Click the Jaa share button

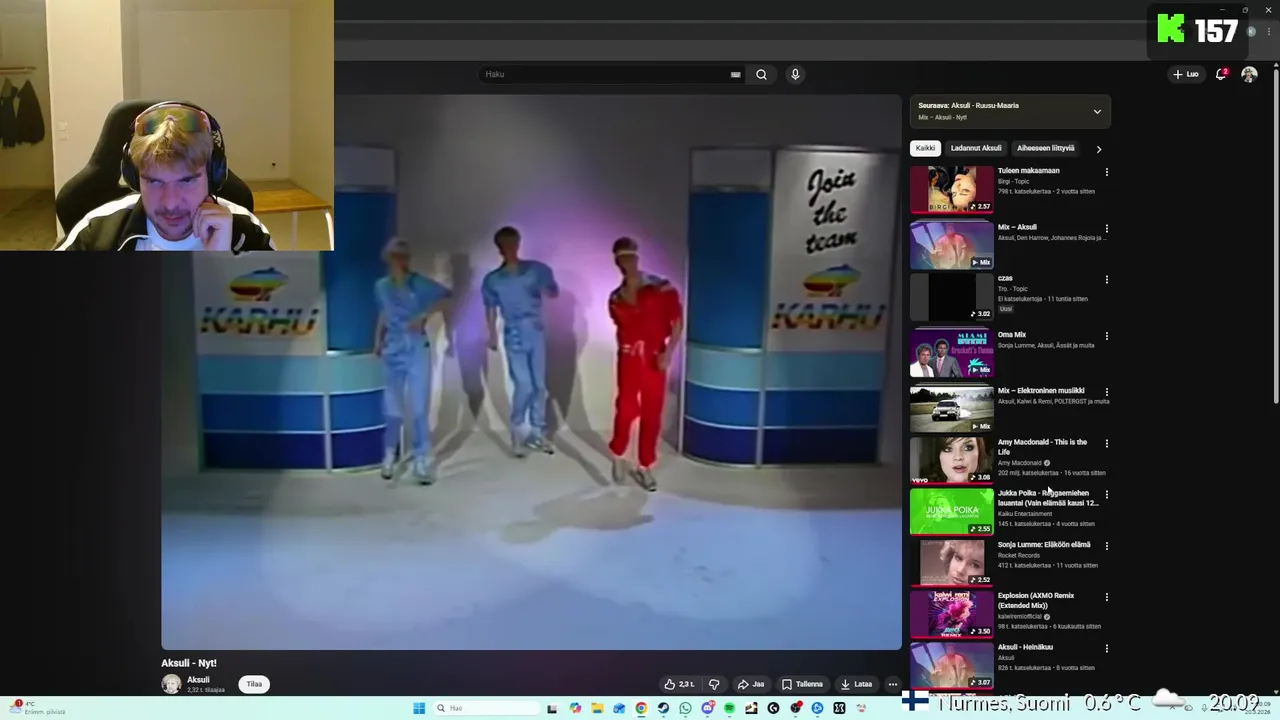click(751, 684)
